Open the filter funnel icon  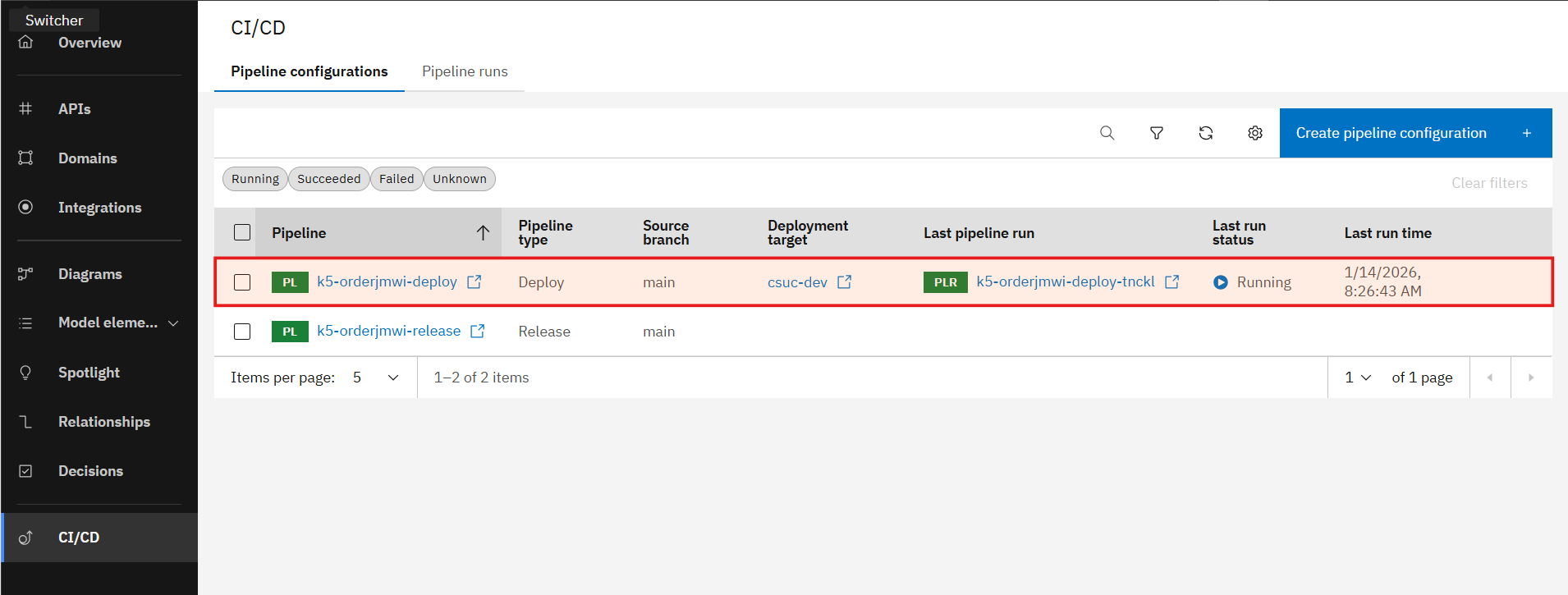pos(1156,133)
